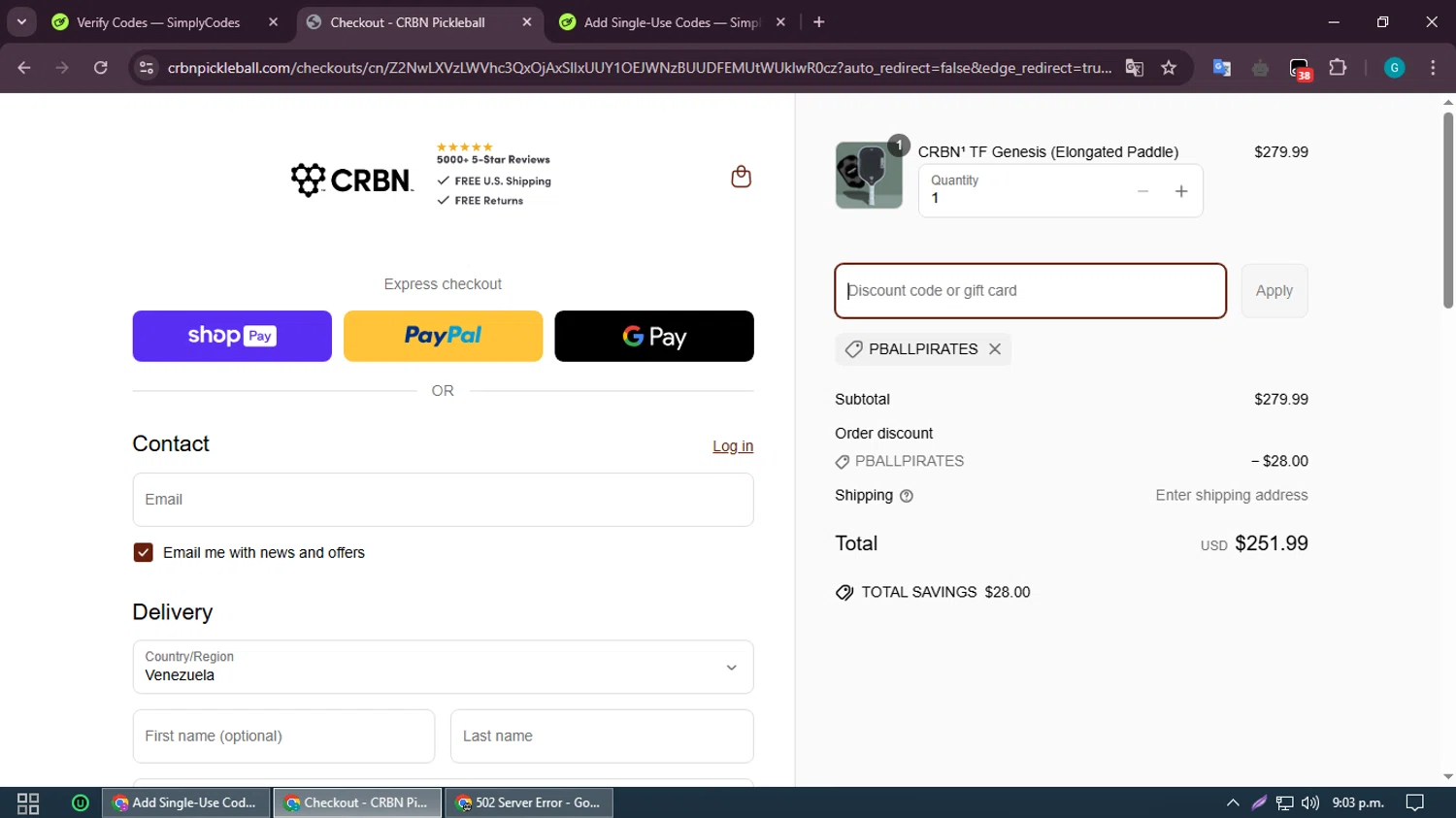Switch to Add Single-Use Cod... taskbar window

186,803
